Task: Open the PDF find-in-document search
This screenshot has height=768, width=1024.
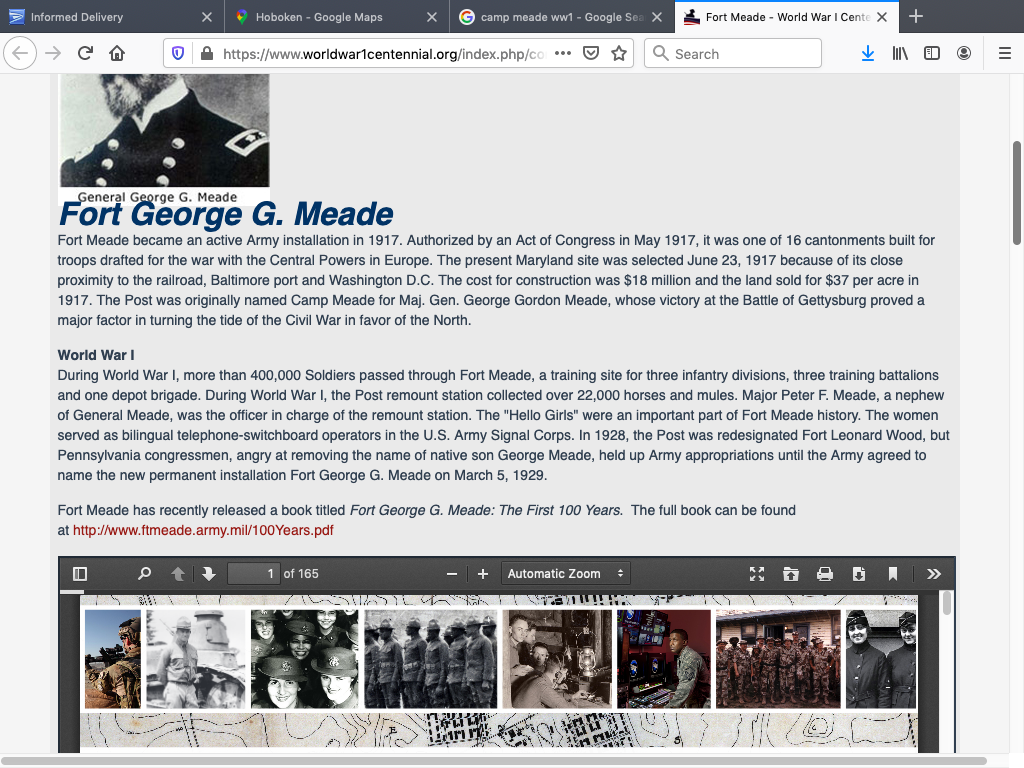Action: click(x=144, y=574)
